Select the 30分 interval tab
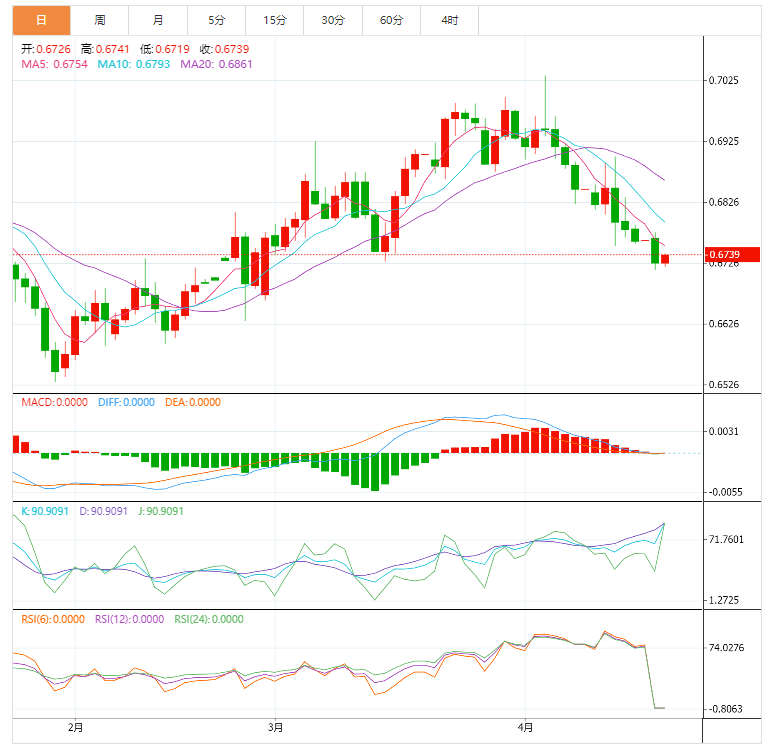The height and width of the screenshot is (751, 770). (x=333, y=20)
